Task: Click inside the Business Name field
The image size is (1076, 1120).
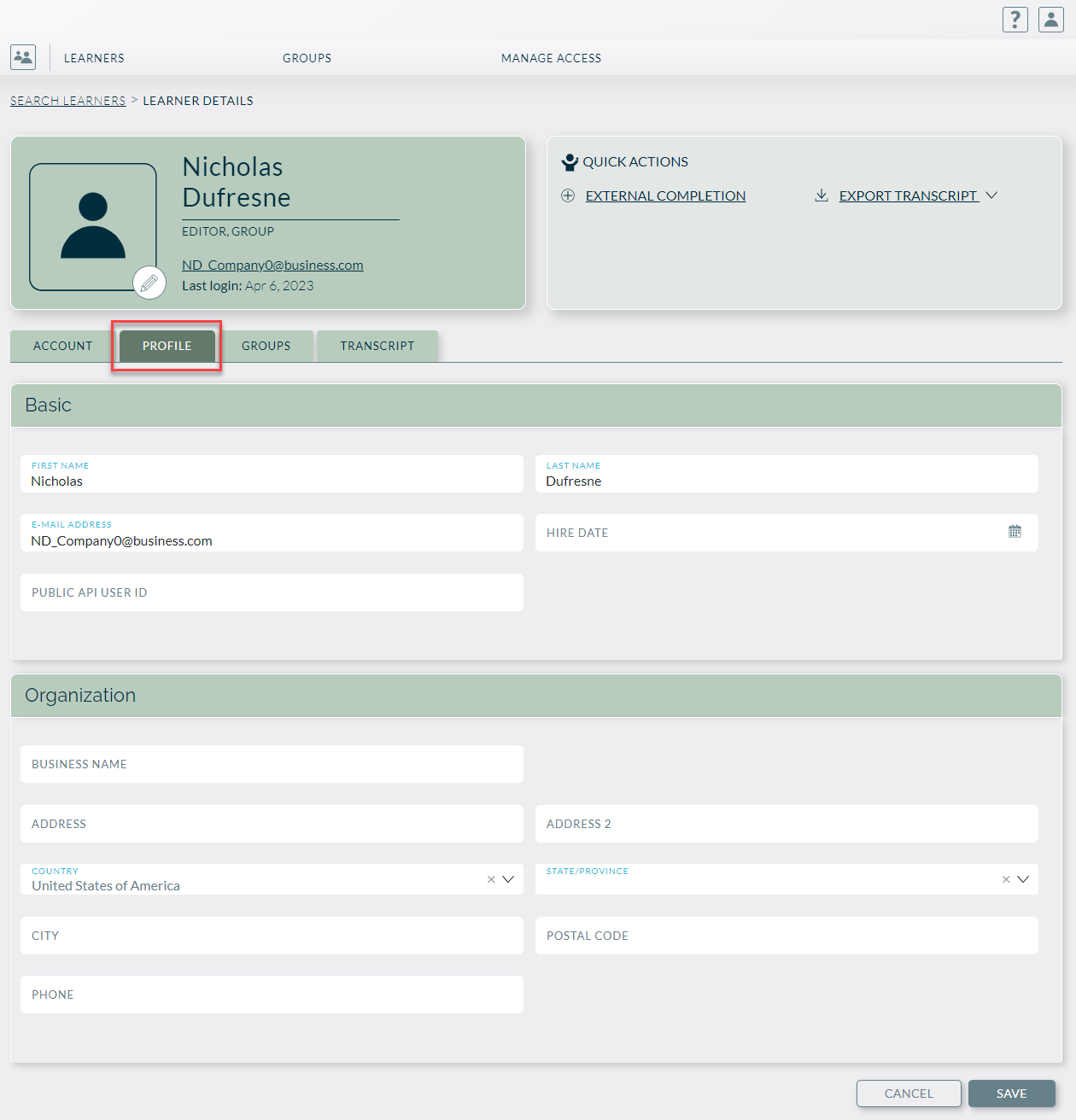Action: 272,763
